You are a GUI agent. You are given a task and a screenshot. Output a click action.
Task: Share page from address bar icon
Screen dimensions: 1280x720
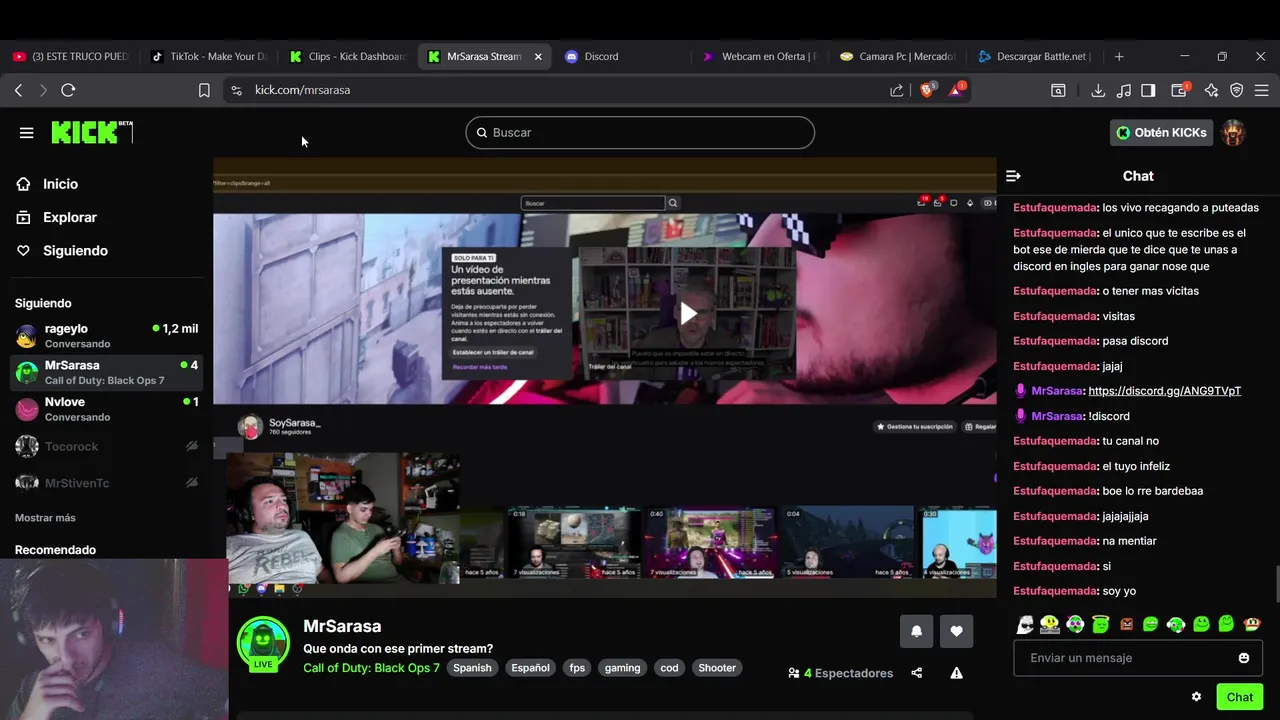click(x=897, y=90)
